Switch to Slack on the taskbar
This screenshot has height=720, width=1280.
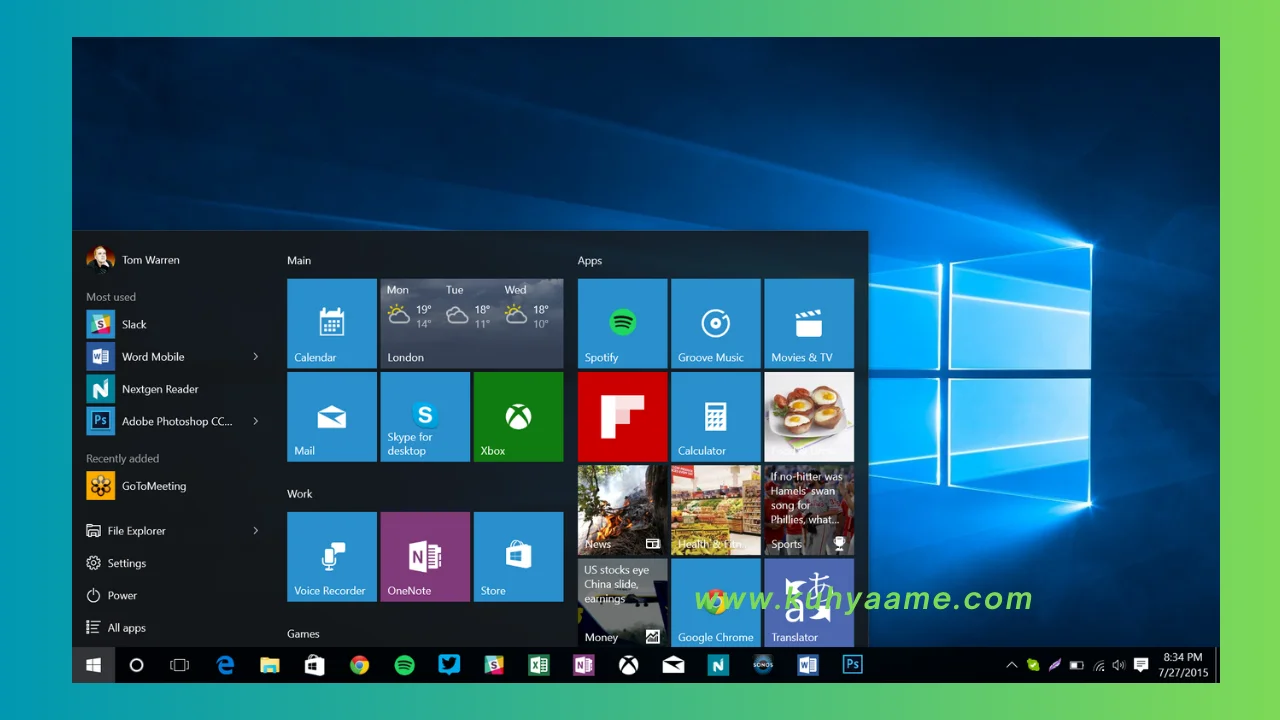494,665
